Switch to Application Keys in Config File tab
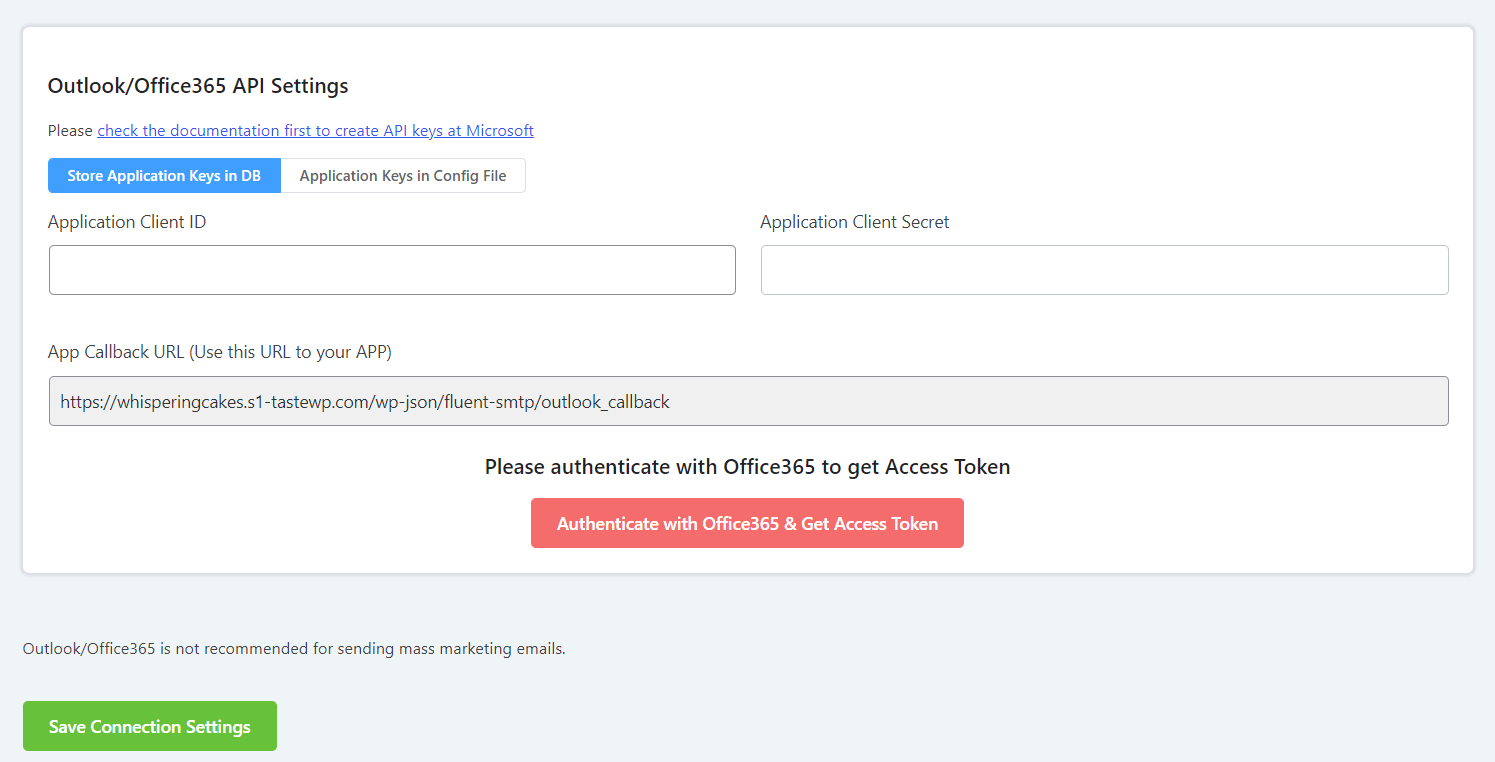Screen dimensions: 1495x762 click(402, 175)
